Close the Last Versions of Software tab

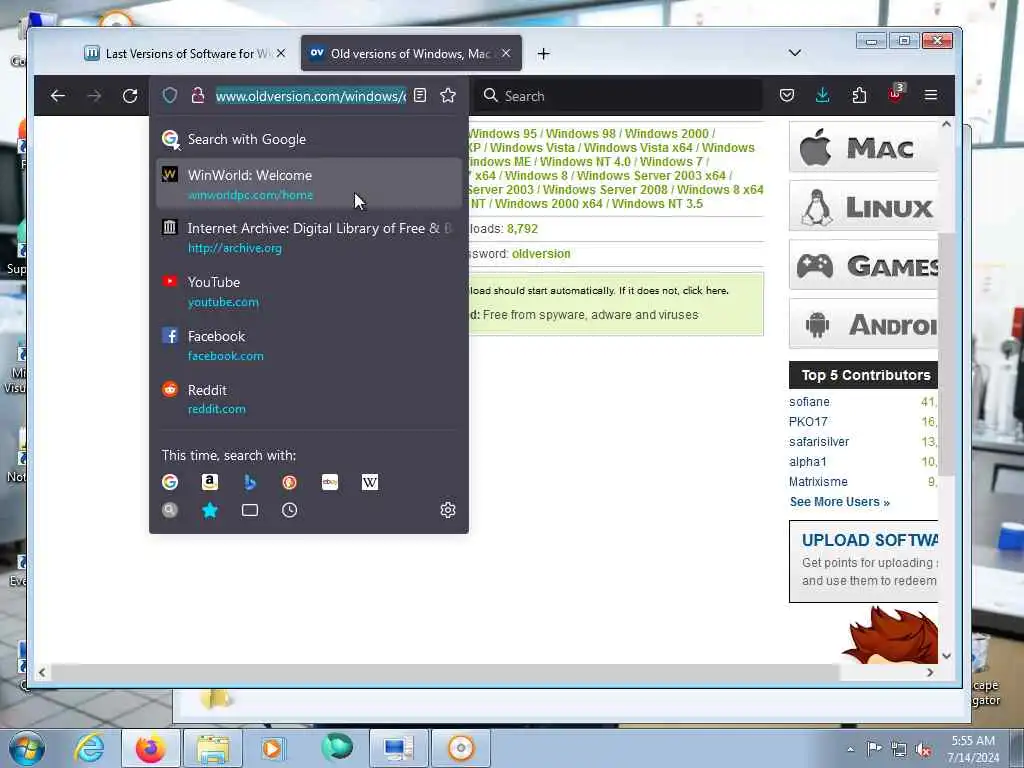point(281,53)
